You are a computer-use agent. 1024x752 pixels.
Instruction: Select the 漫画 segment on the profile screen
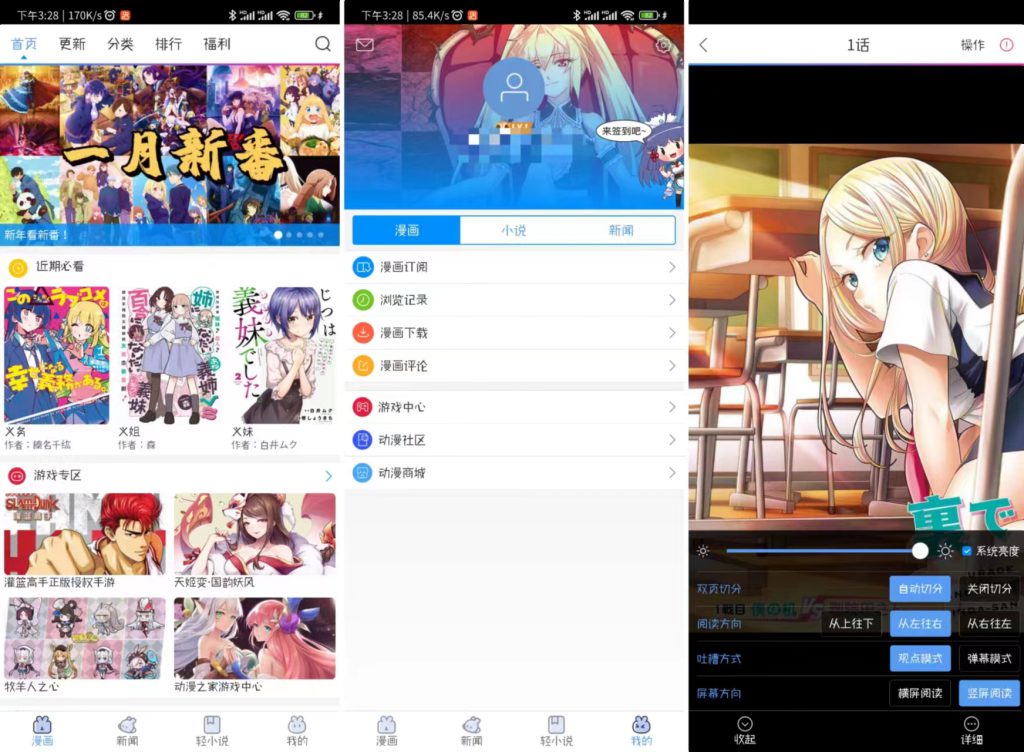point(406,230)
